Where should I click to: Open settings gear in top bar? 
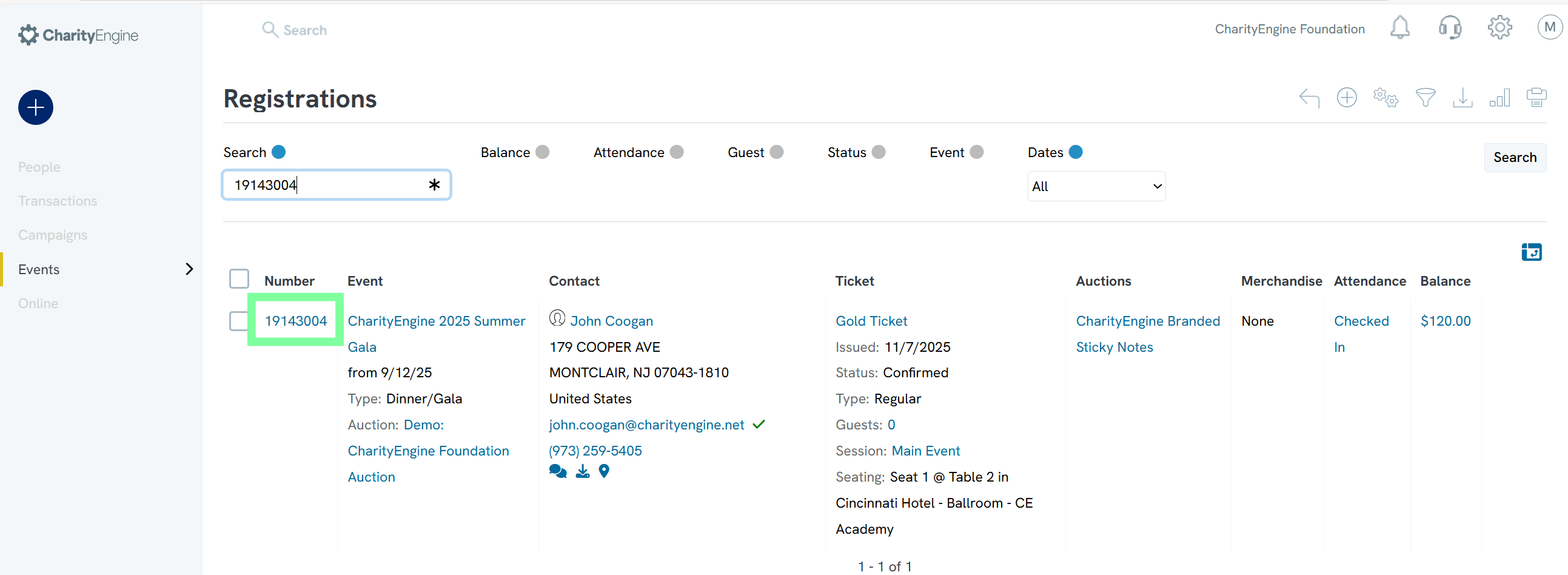point(1499,28)
